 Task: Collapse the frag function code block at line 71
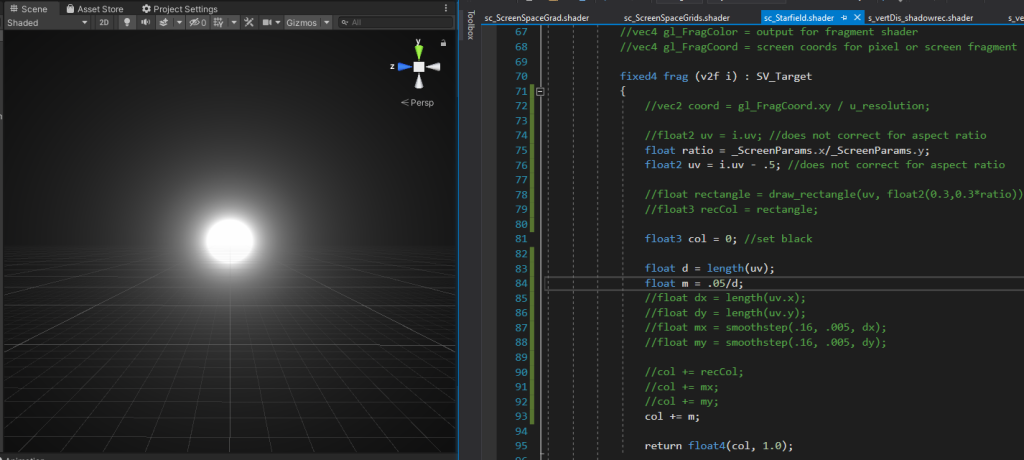pyautogui.click(x=541, y=91)
